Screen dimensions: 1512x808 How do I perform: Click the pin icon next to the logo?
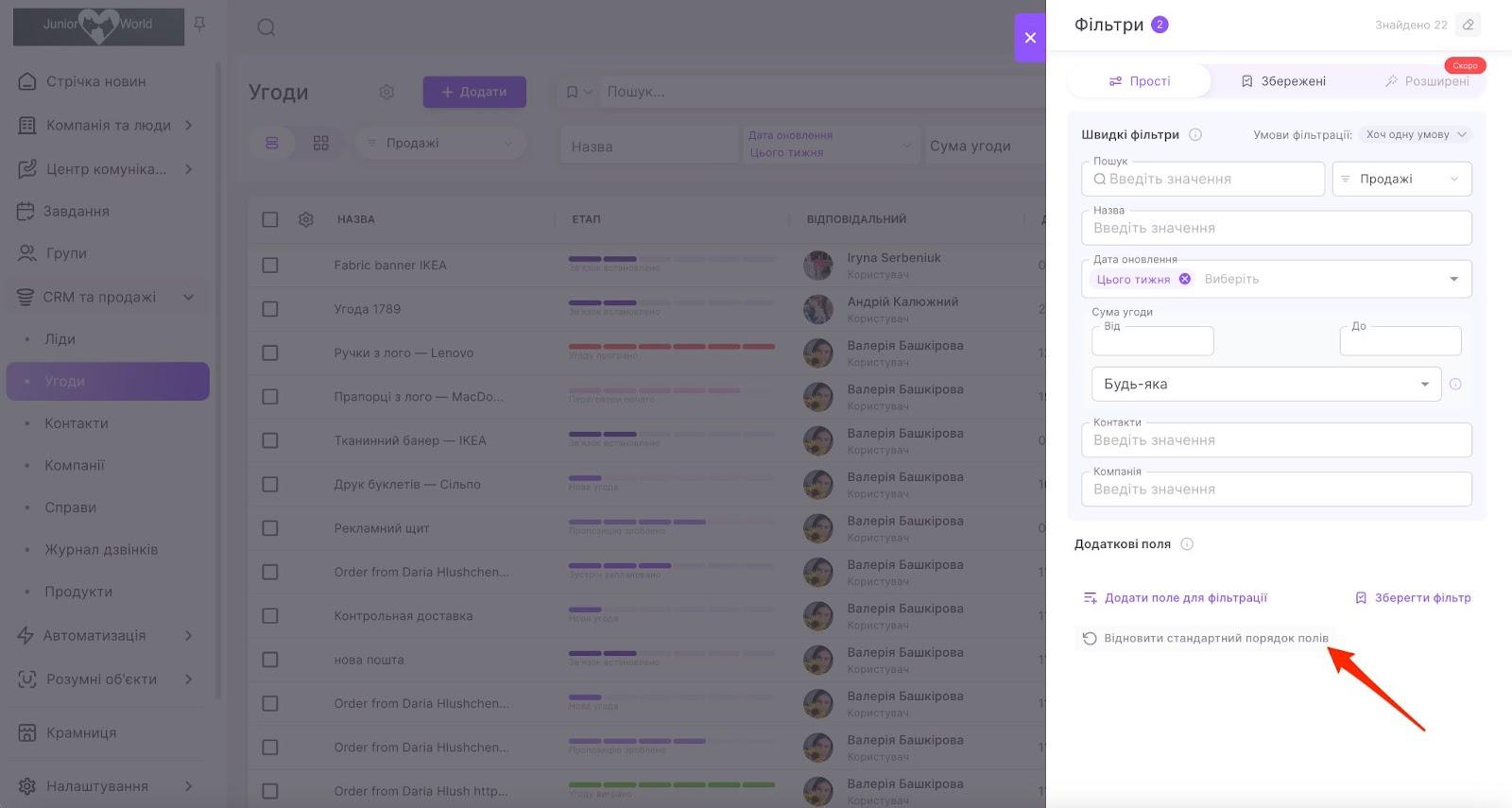click(199, 25)
